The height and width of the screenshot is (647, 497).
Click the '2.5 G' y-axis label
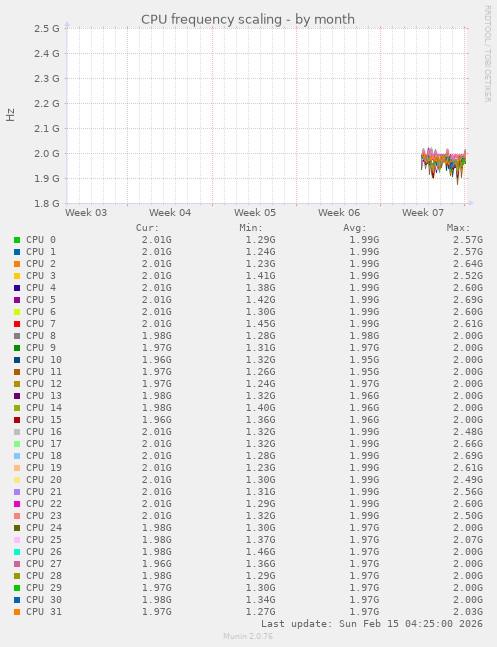(47, 28)
